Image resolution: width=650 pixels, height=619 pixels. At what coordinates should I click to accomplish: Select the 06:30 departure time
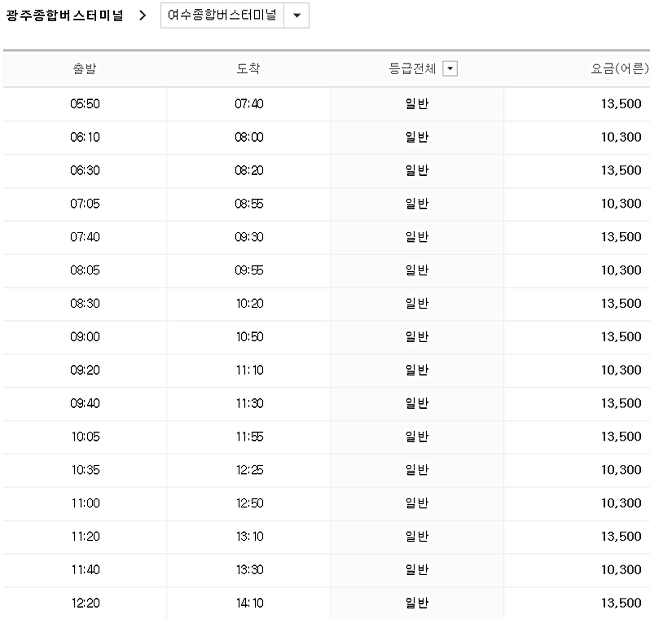[85, 170]
